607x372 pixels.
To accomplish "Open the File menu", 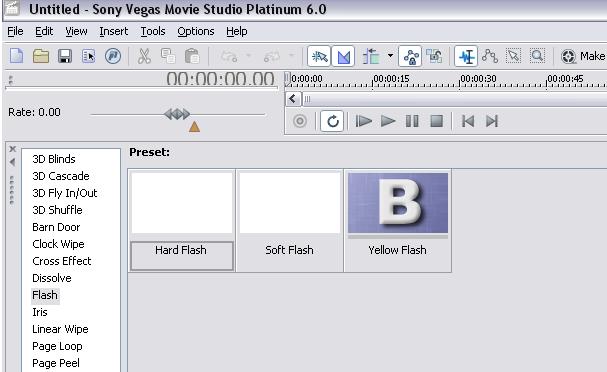I will click(x=15, y=31).
